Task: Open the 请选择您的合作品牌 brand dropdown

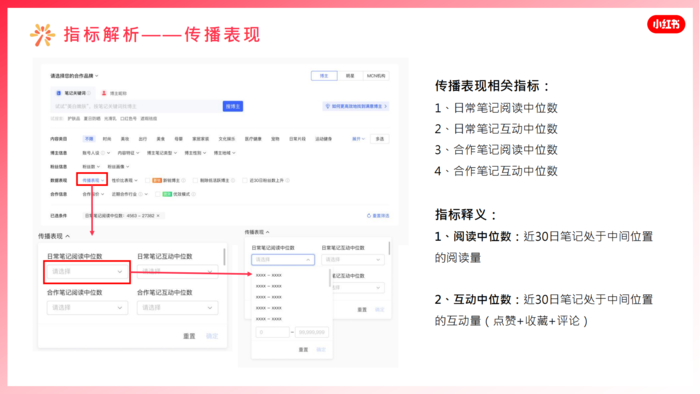Action: click(74, 76)
